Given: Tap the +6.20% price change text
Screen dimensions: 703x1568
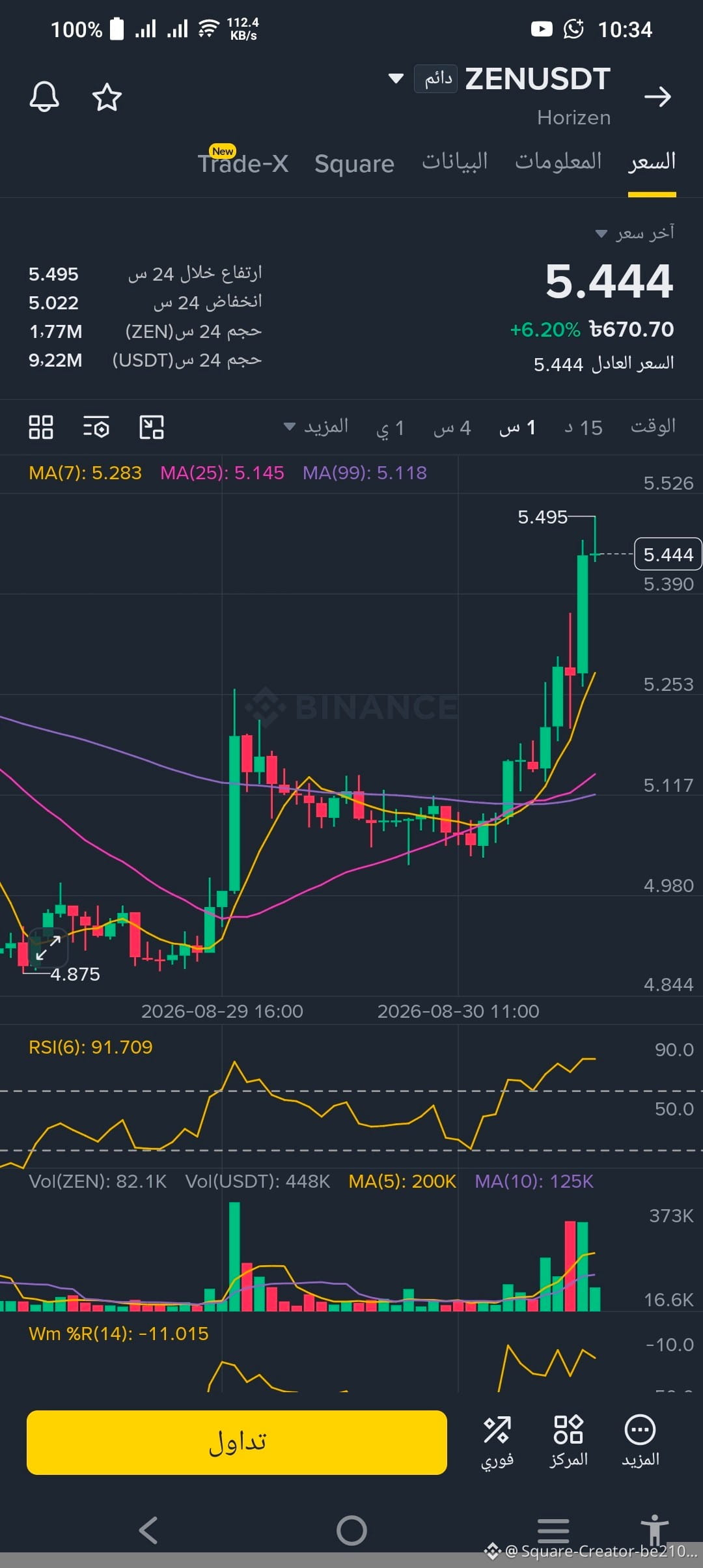Looking at the screenshot, I should (545, 329).
